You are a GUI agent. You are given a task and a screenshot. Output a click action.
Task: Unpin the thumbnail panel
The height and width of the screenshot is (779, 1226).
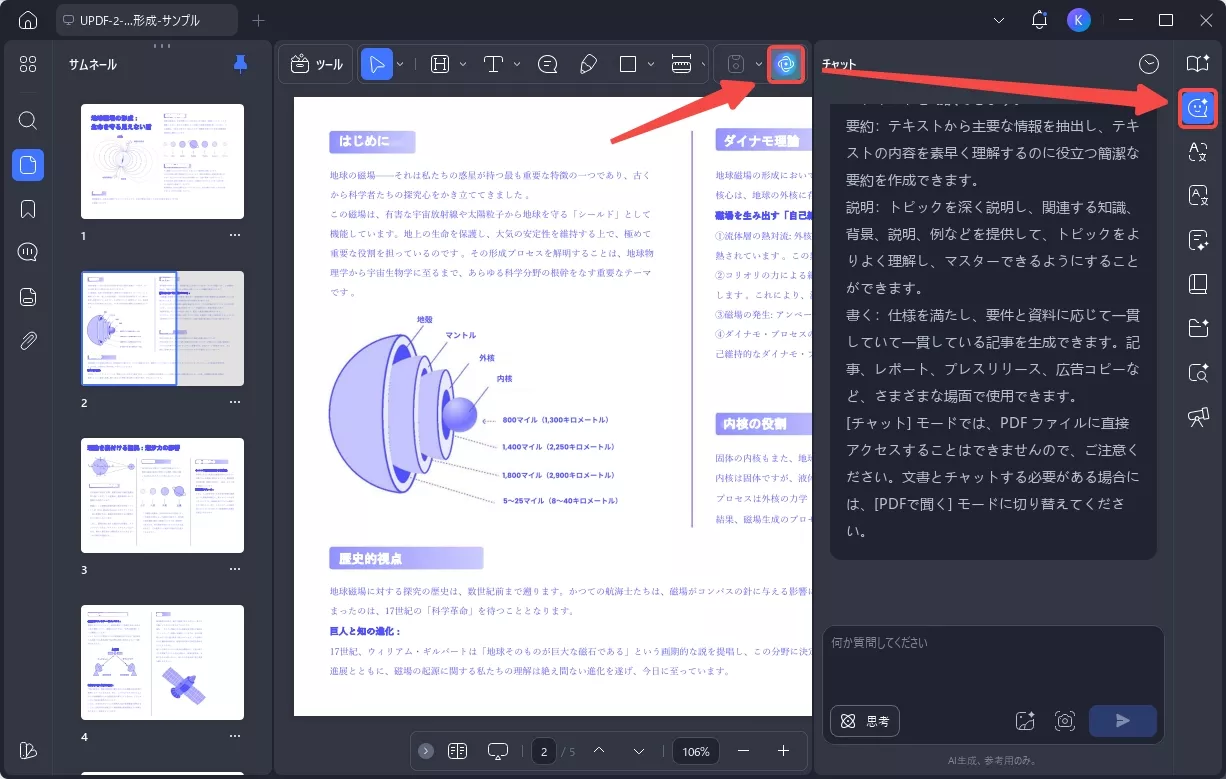pos(239,63)
